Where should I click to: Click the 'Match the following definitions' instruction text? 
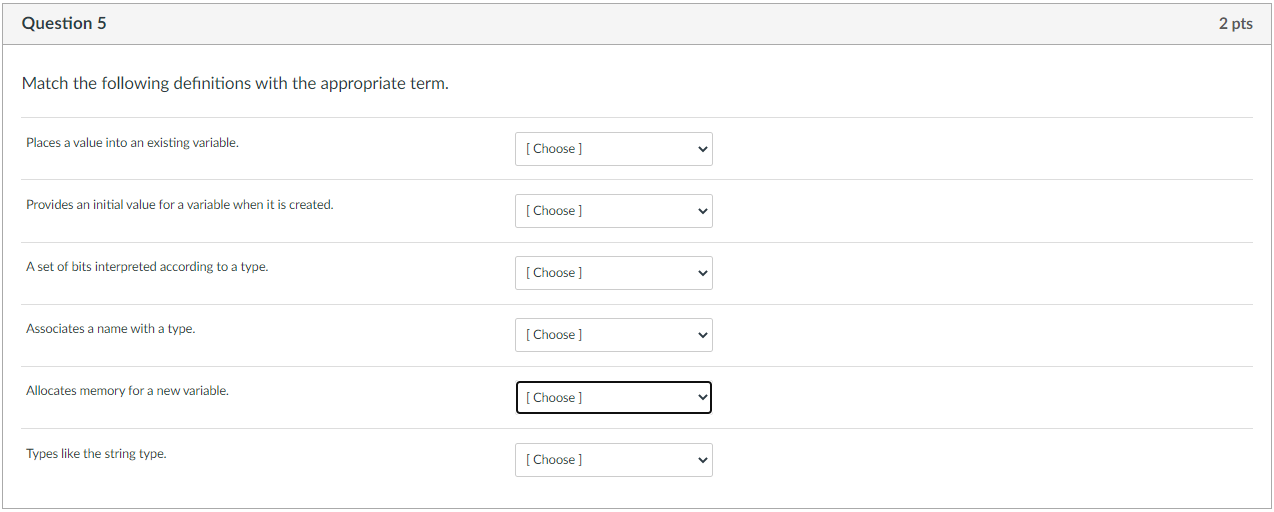coord(235,84)
